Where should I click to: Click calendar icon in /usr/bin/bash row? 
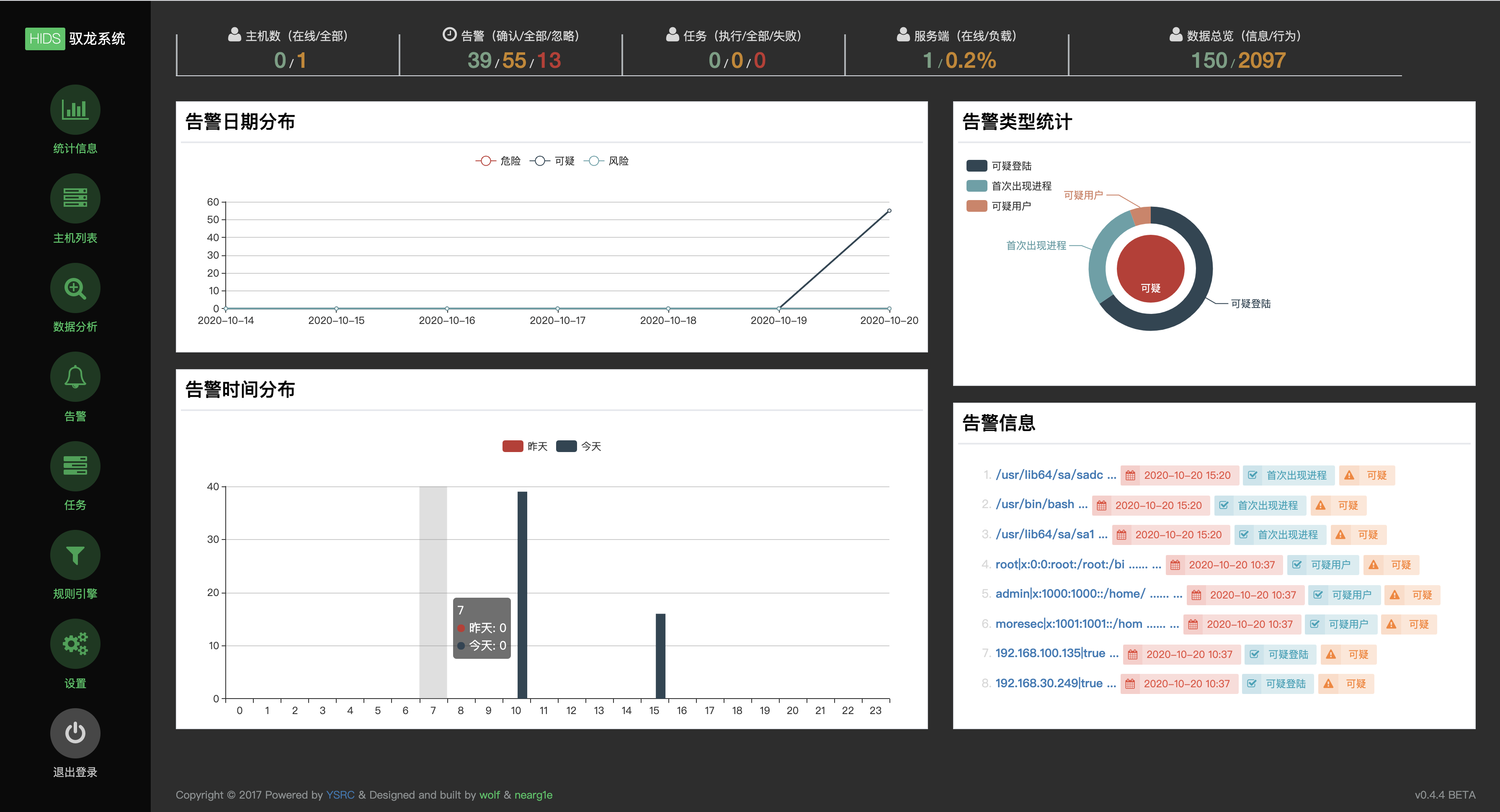[x=1101, y=505]
